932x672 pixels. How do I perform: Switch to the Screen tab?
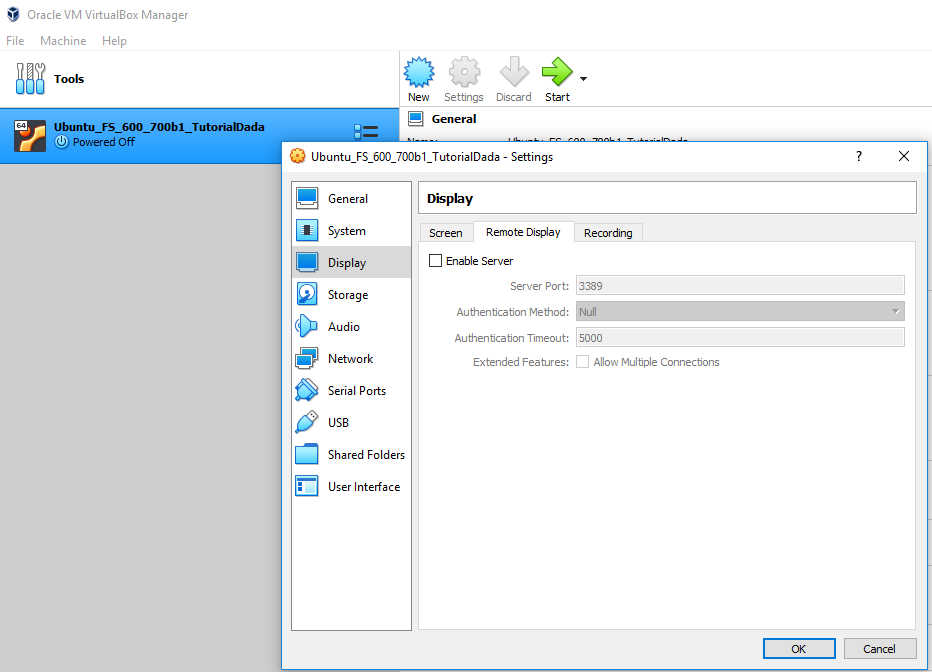(446, 233)
